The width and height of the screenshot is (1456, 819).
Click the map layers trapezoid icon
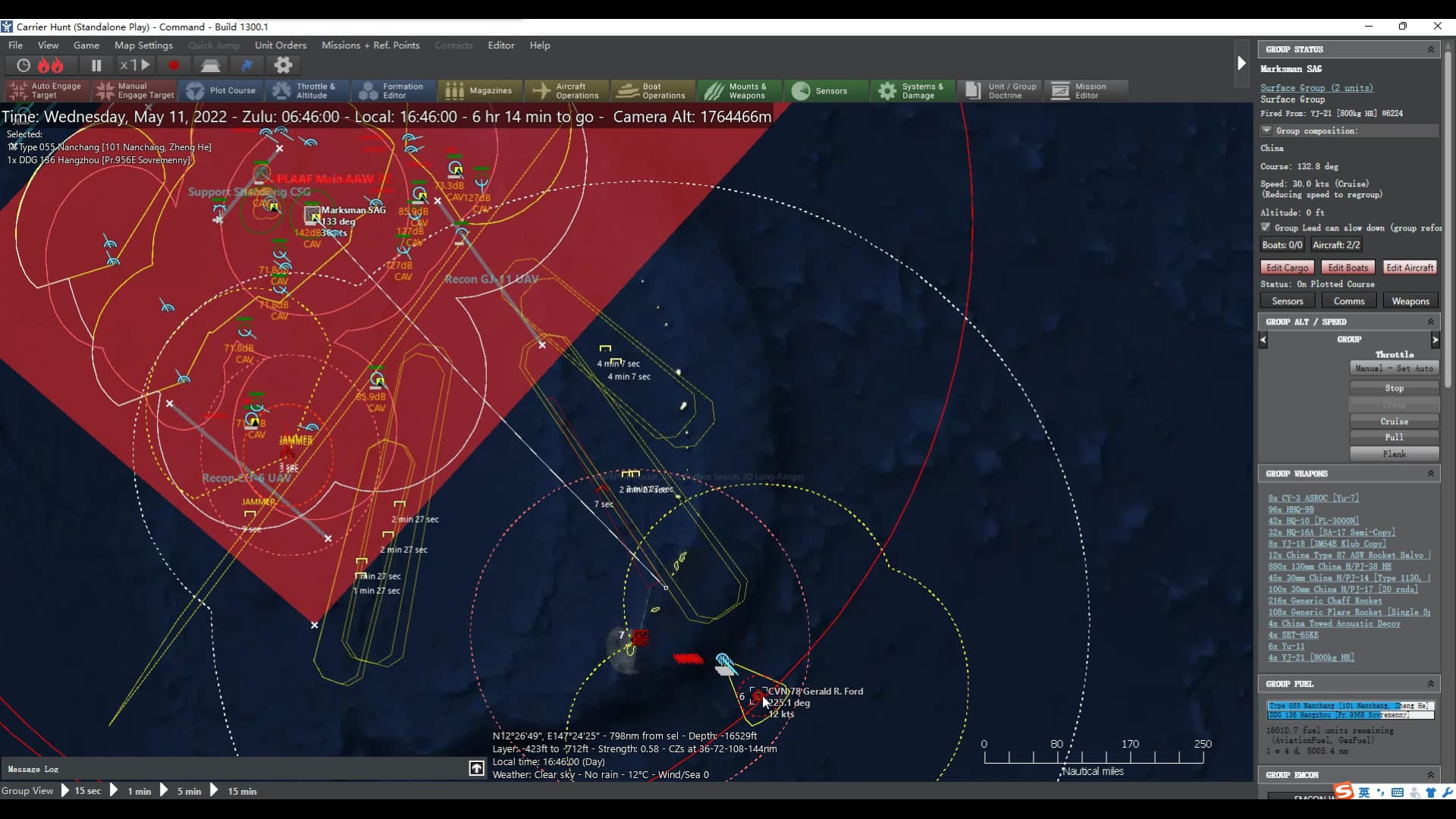click(210, 65)
